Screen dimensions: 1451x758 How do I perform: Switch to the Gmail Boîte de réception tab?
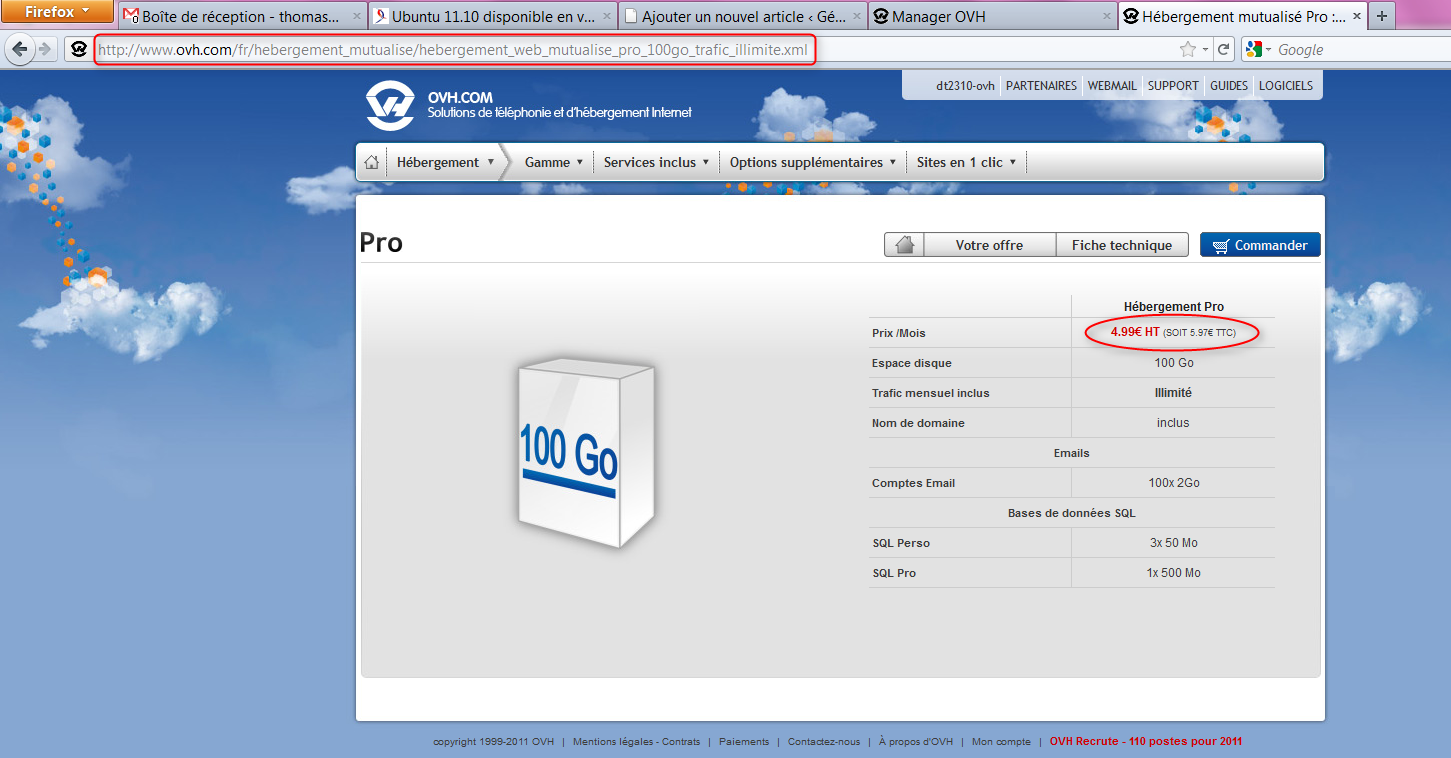[x=243, y=16]
